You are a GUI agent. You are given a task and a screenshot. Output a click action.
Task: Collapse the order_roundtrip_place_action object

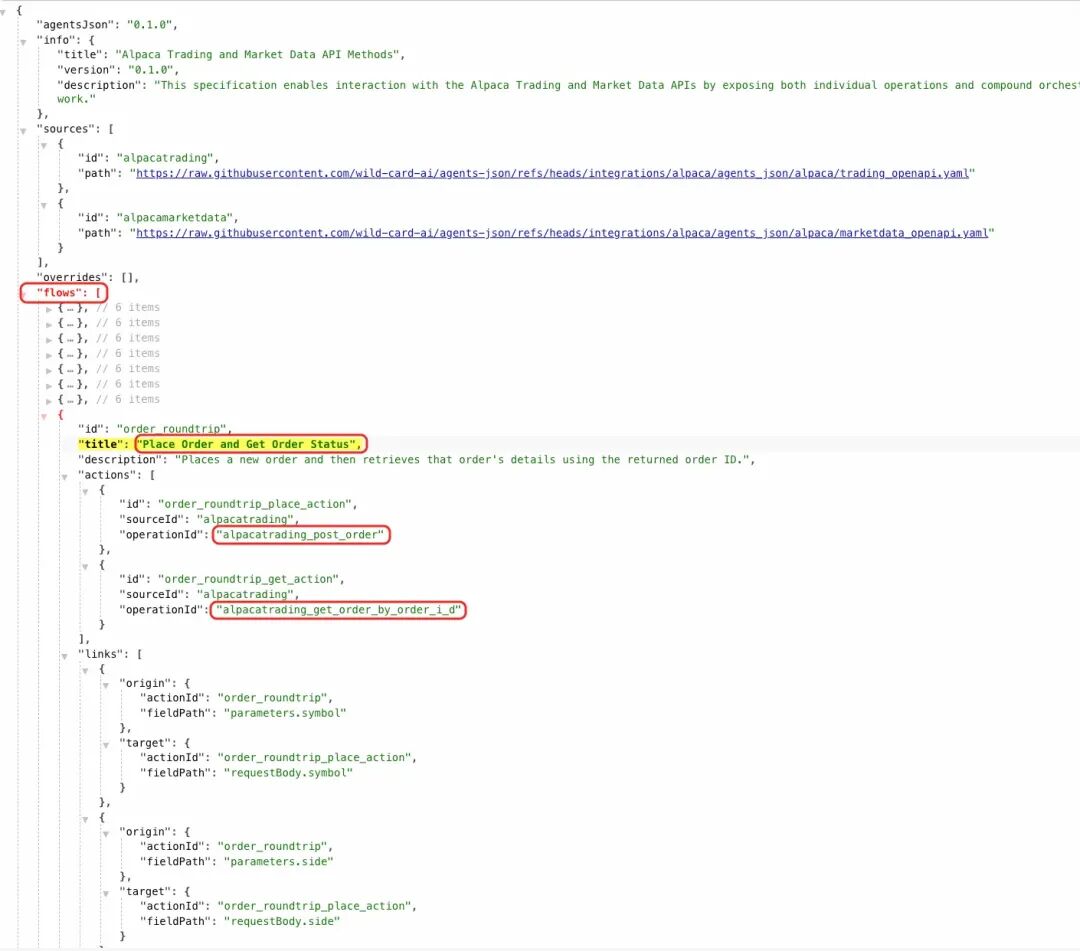85,492
